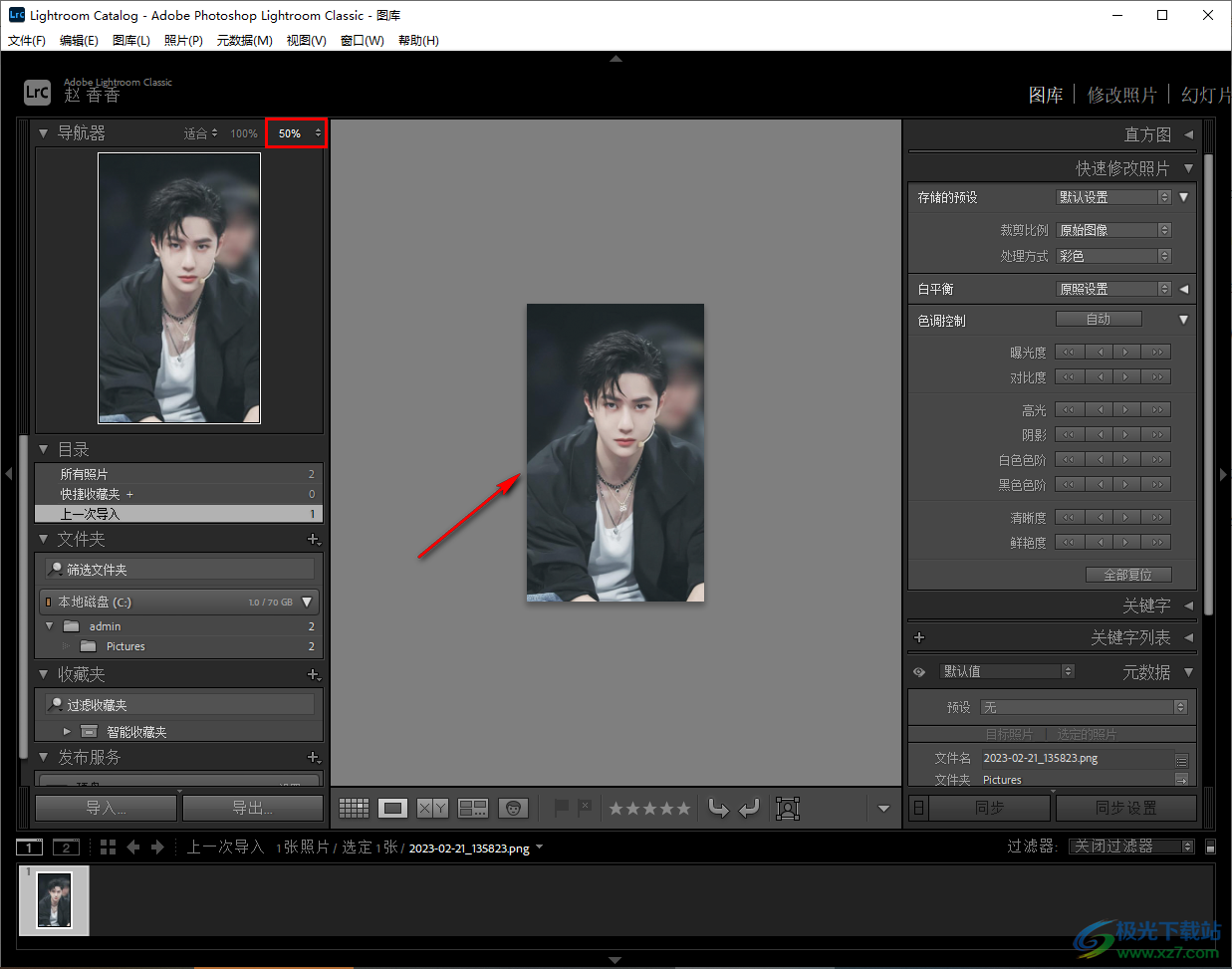
Task: Expand the 直方图 panel
Action: point(1188,134)
